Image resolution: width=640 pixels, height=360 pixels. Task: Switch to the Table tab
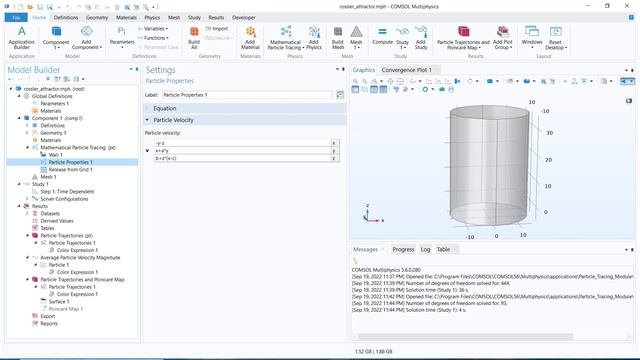tap(443, 249)
